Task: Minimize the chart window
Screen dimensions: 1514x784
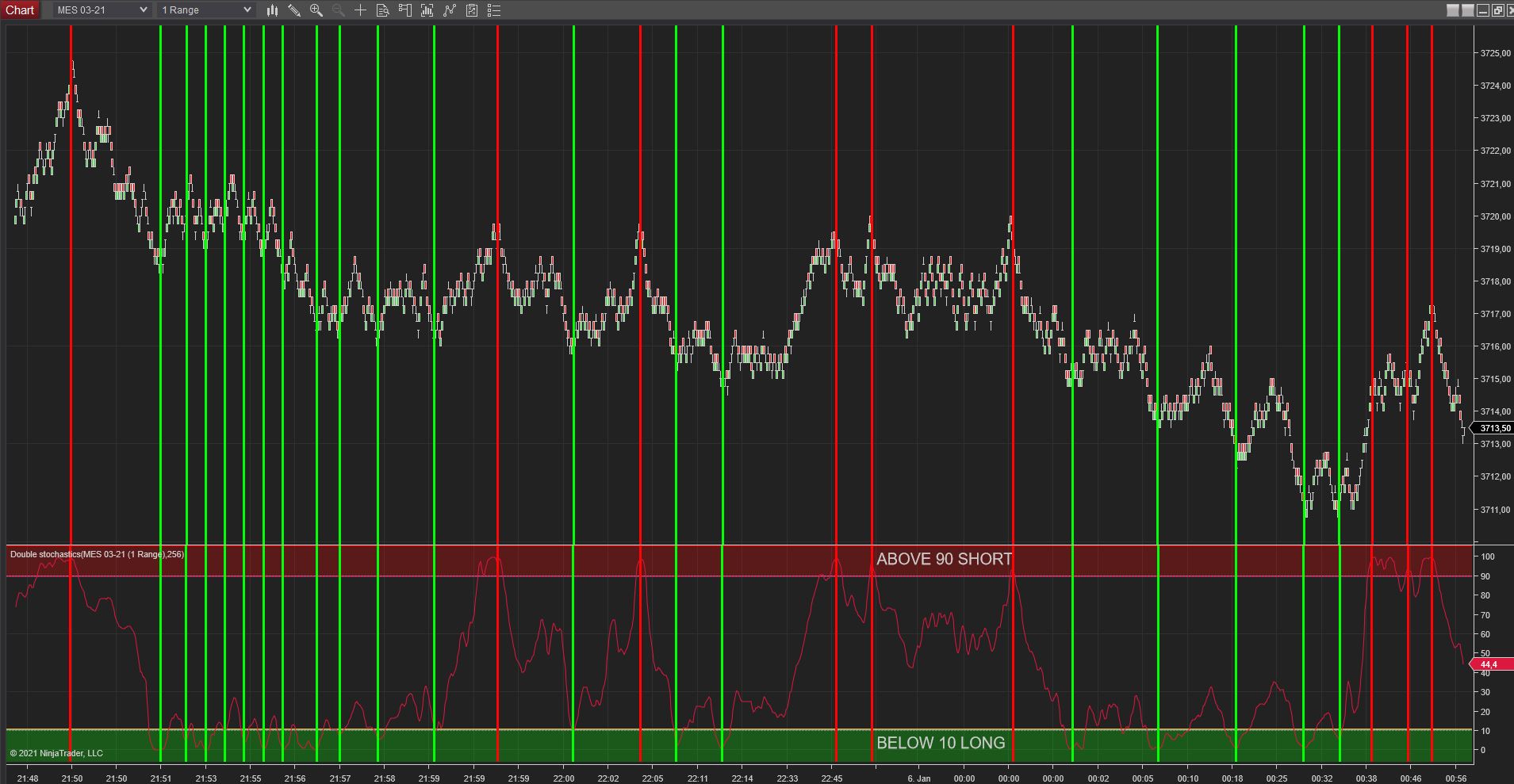Action: (1483, 10)
